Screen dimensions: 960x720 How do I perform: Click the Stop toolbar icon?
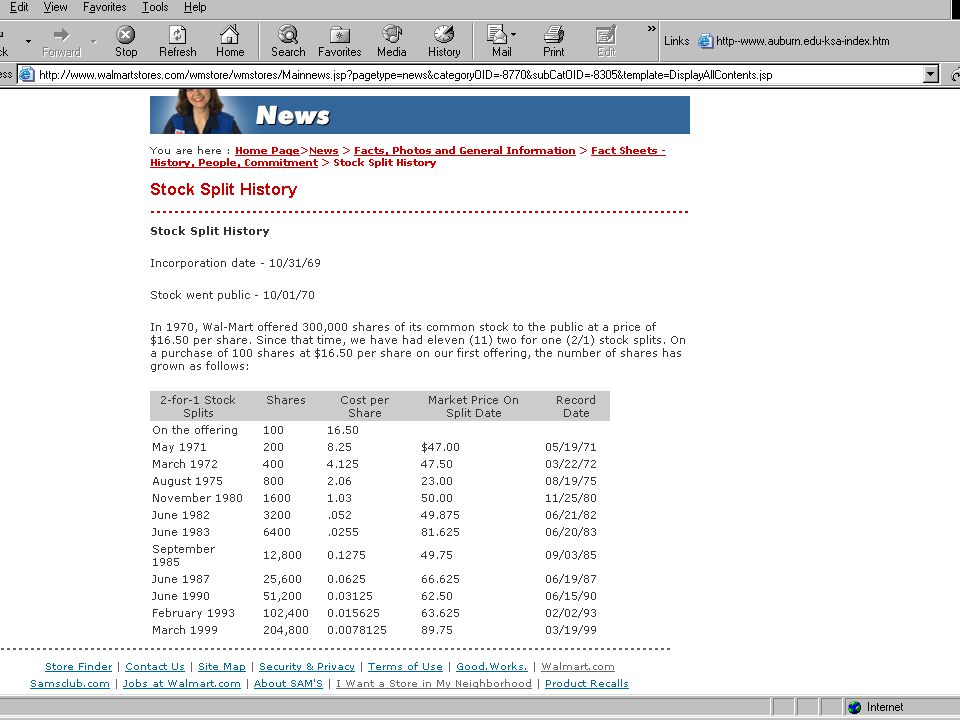click(x=126, y=34)
